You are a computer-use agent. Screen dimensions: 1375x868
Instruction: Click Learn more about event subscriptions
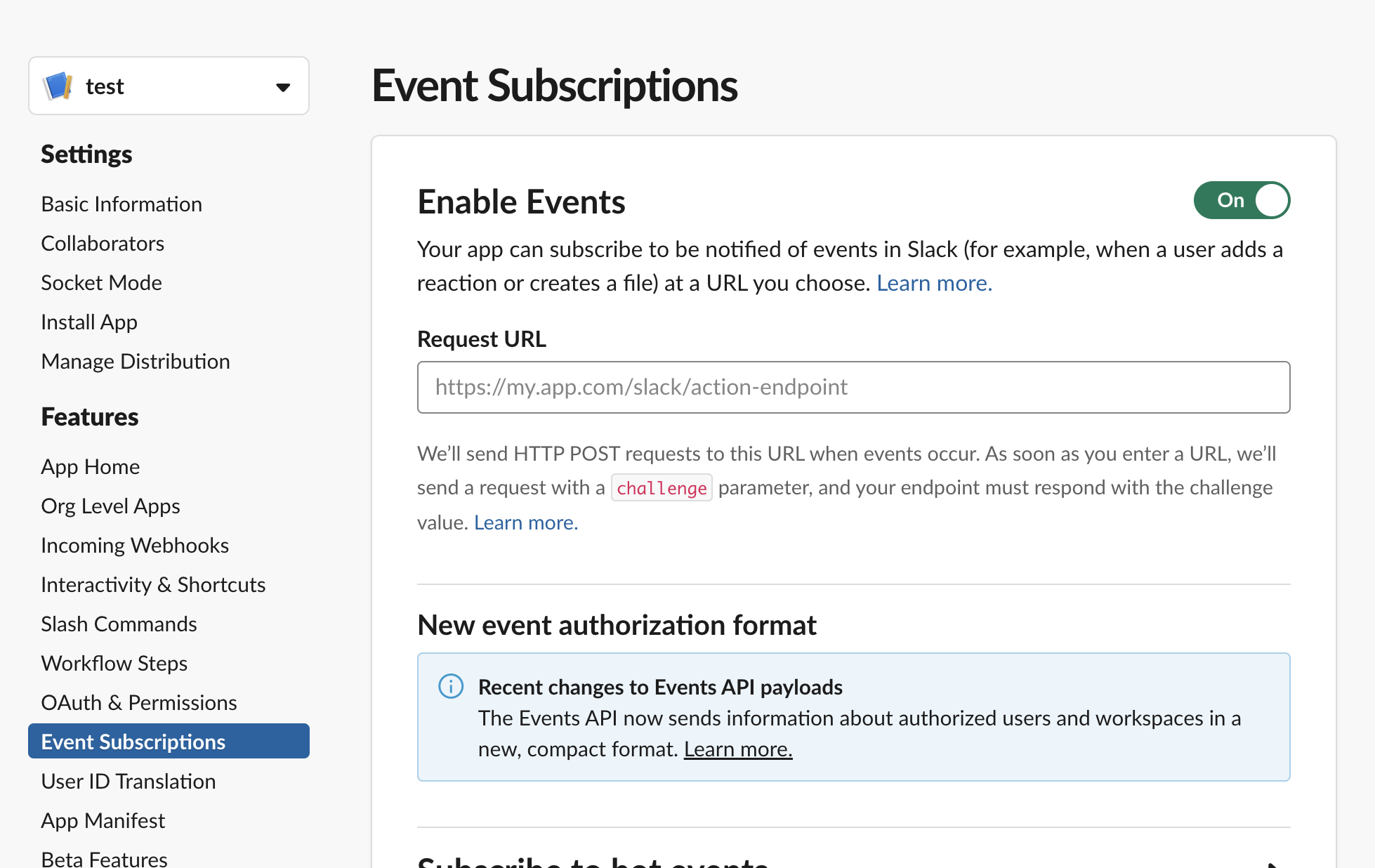pyautogui.click(x=934, y=283)
